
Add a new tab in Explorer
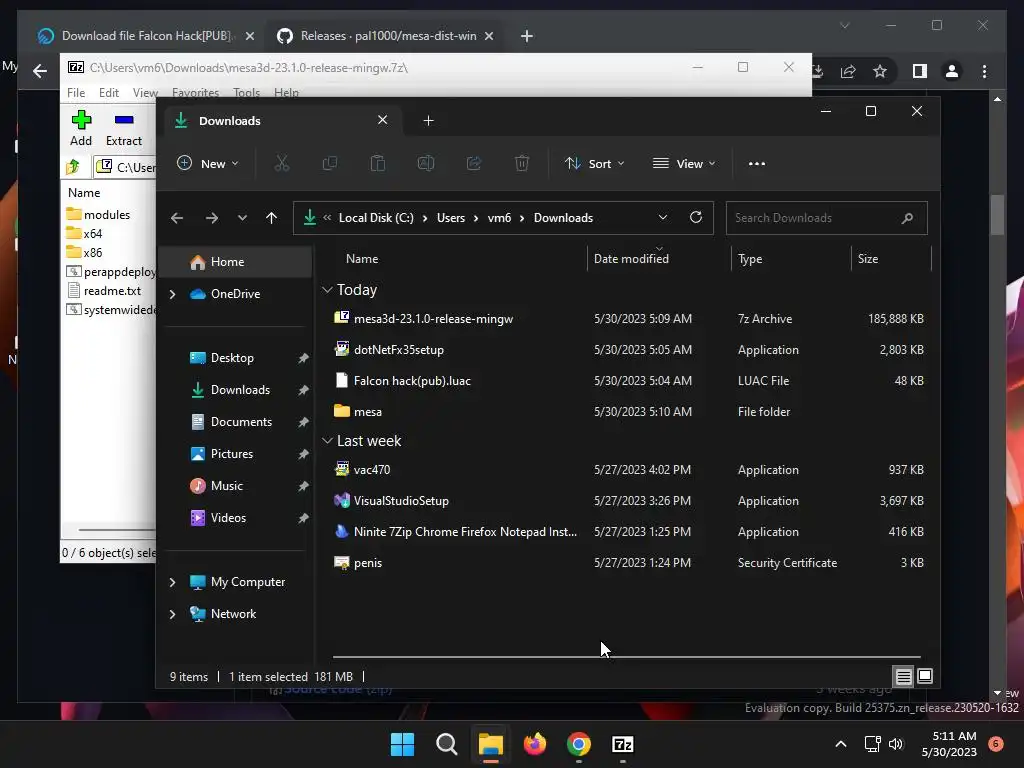pyautogui.click(x=428, y=121)
